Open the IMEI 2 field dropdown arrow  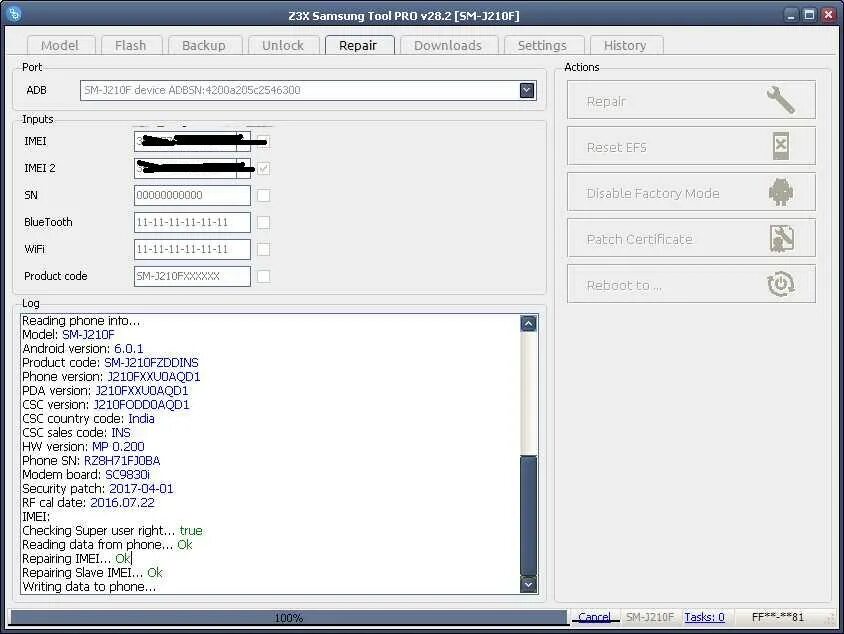coord(243,168)
